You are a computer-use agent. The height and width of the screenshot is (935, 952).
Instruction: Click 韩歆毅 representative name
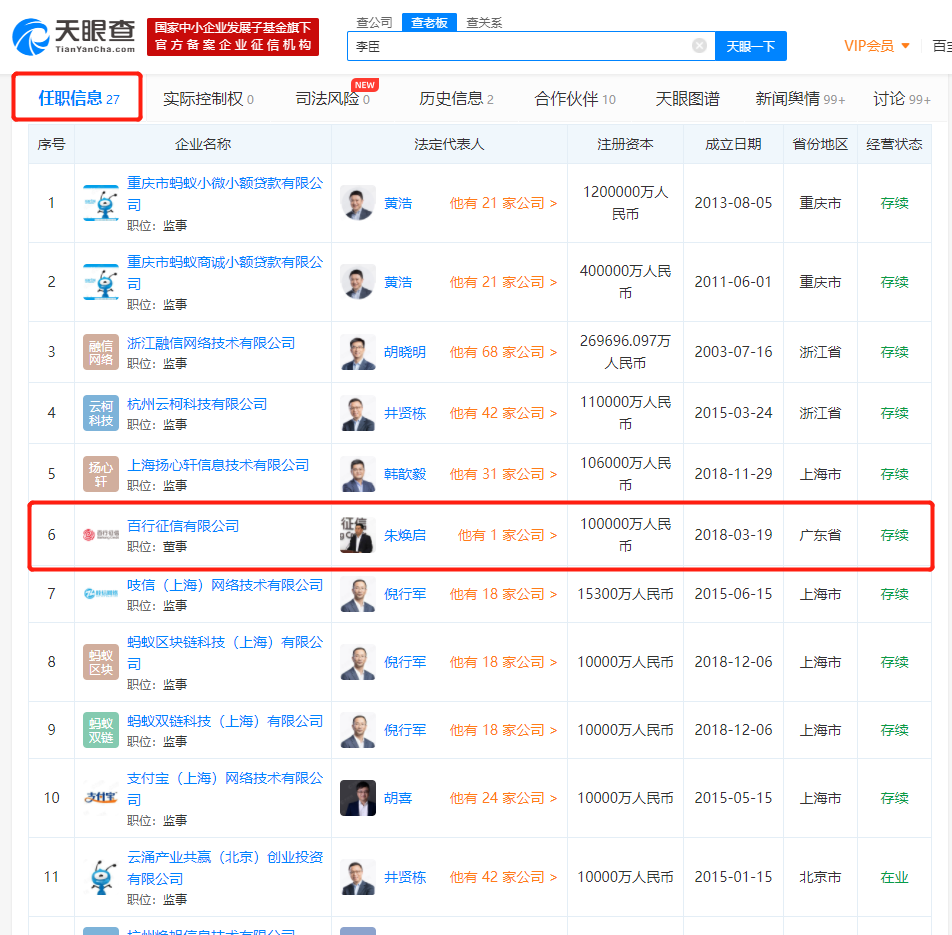click(x=404, y=474)
